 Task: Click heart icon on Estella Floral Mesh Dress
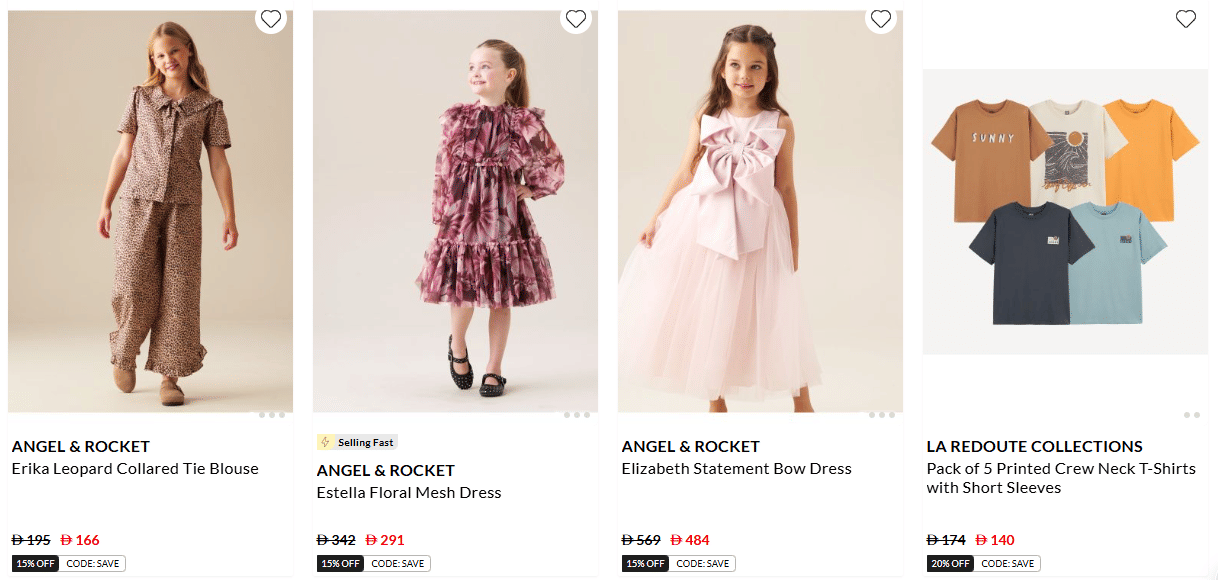(x=575, y=19)
